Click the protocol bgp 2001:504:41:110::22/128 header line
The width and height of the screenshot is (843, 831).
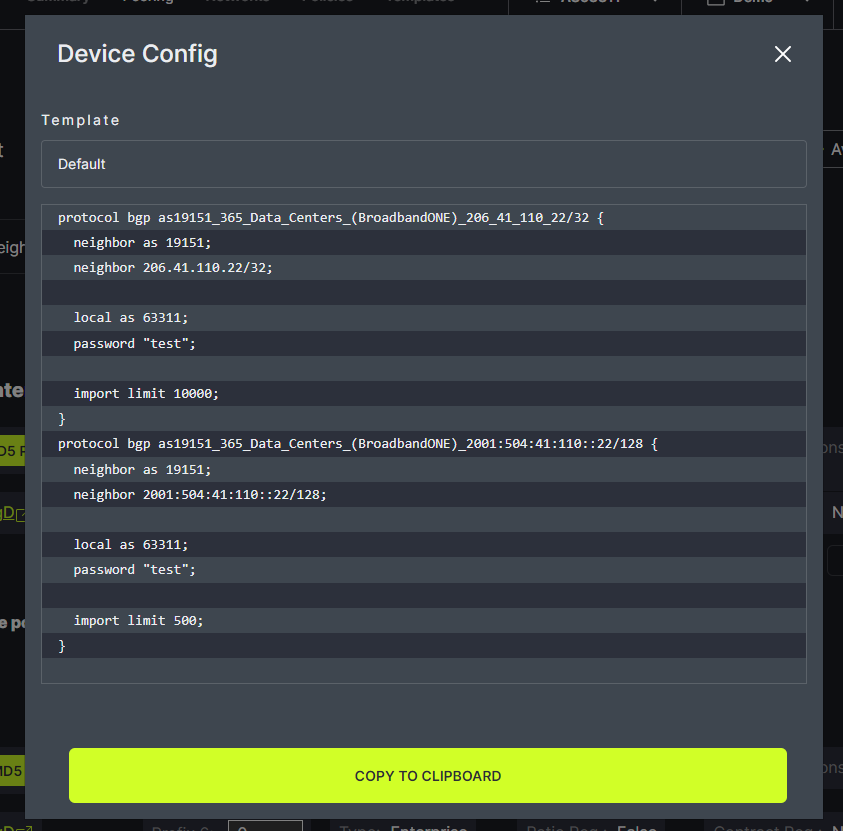coord(356,443)
